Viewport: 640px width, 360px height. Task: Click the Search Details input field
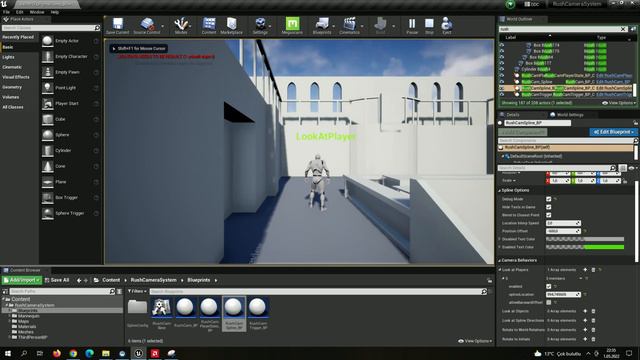557,168
